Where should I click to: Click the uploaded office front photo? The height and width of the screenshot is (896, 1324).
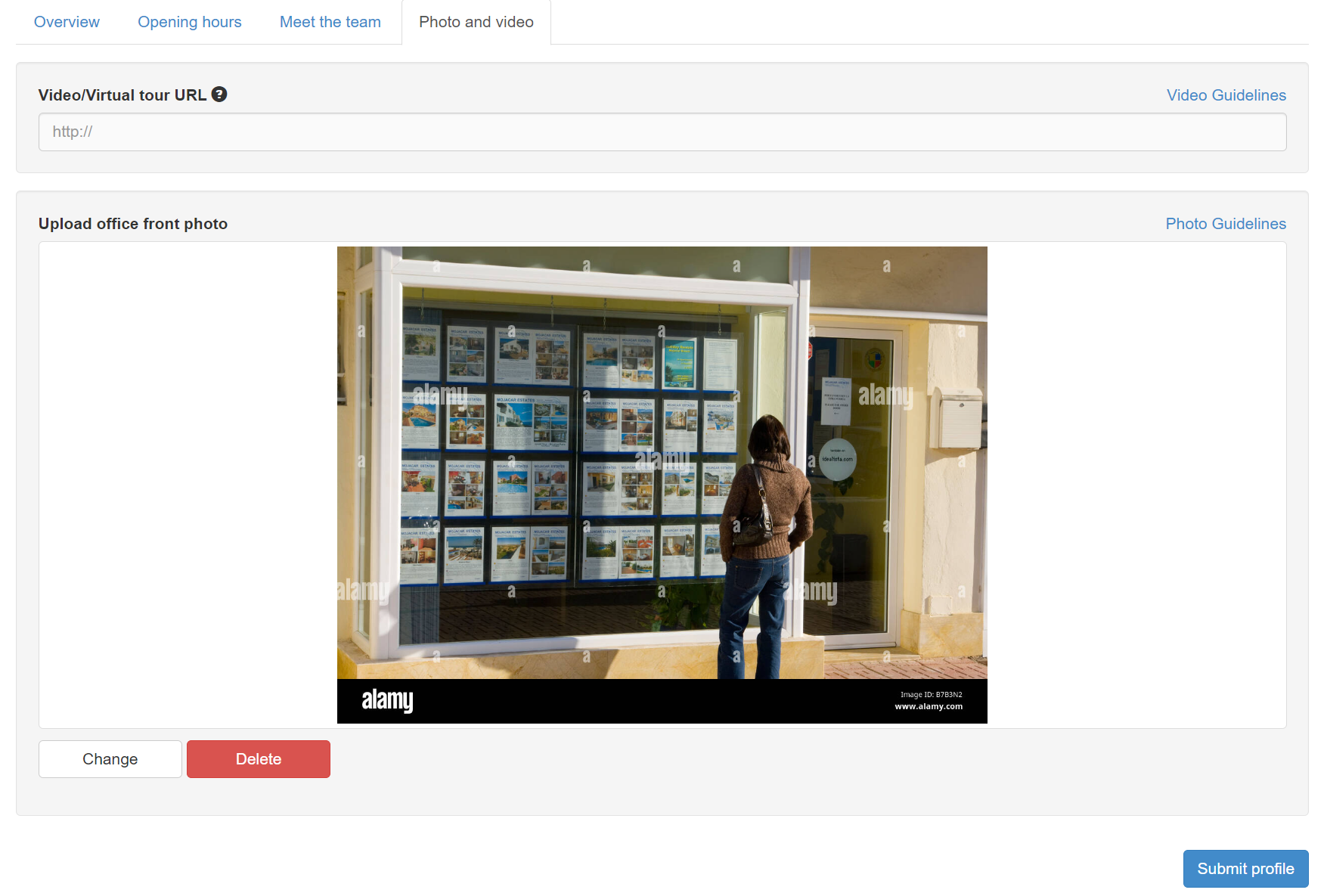click(662, 485)
